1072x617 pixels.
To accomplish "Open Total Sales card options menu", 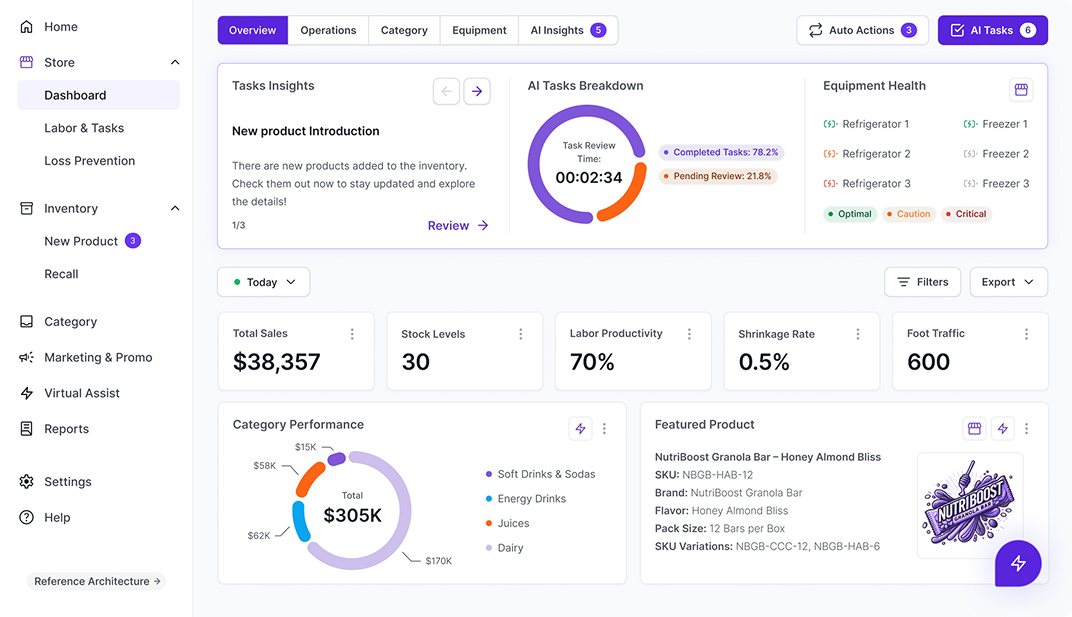I will [352, 334].
